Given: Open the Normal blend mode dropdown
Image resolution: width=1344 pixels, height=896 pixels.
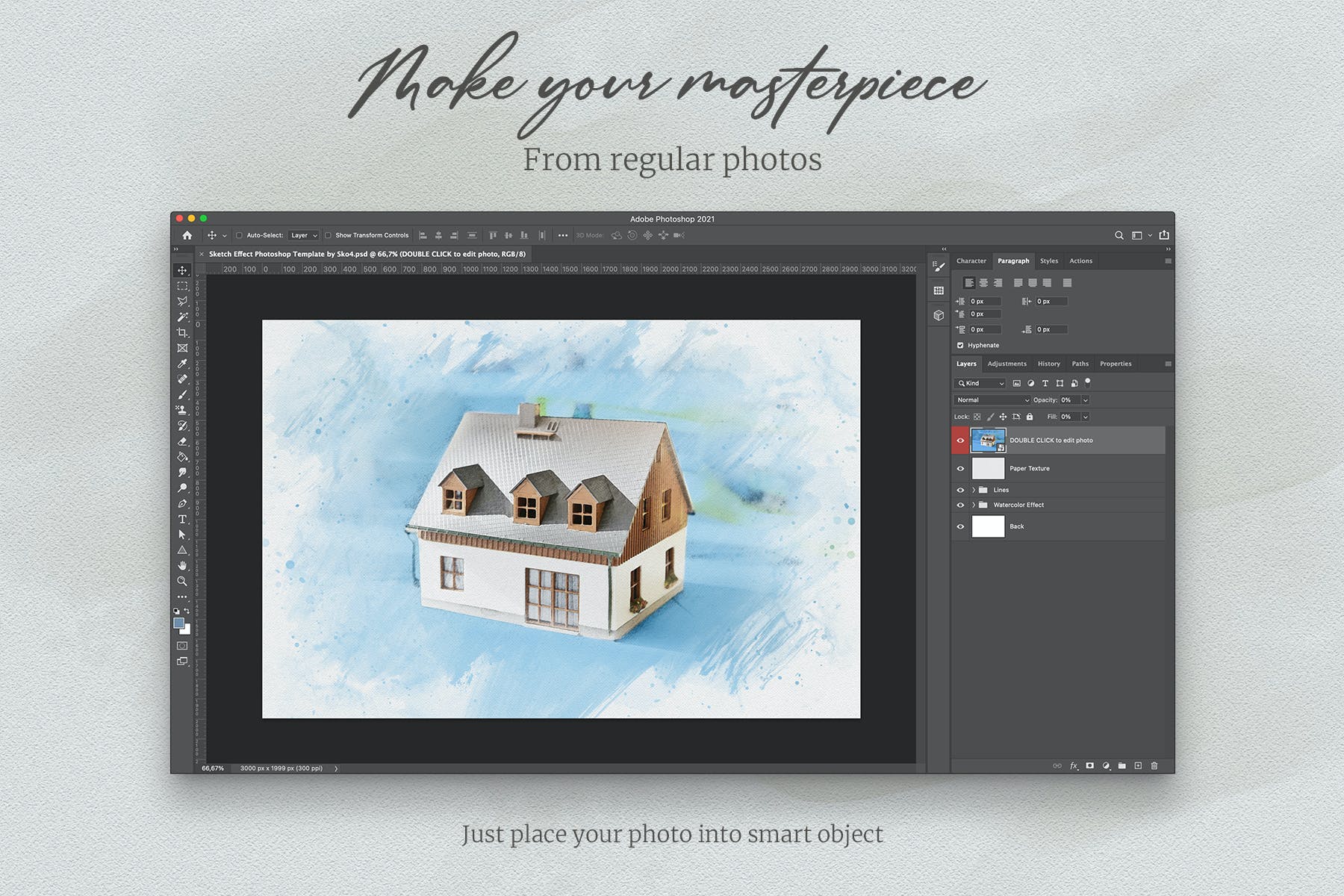Looking at the screenshot, I should point(992,400).
